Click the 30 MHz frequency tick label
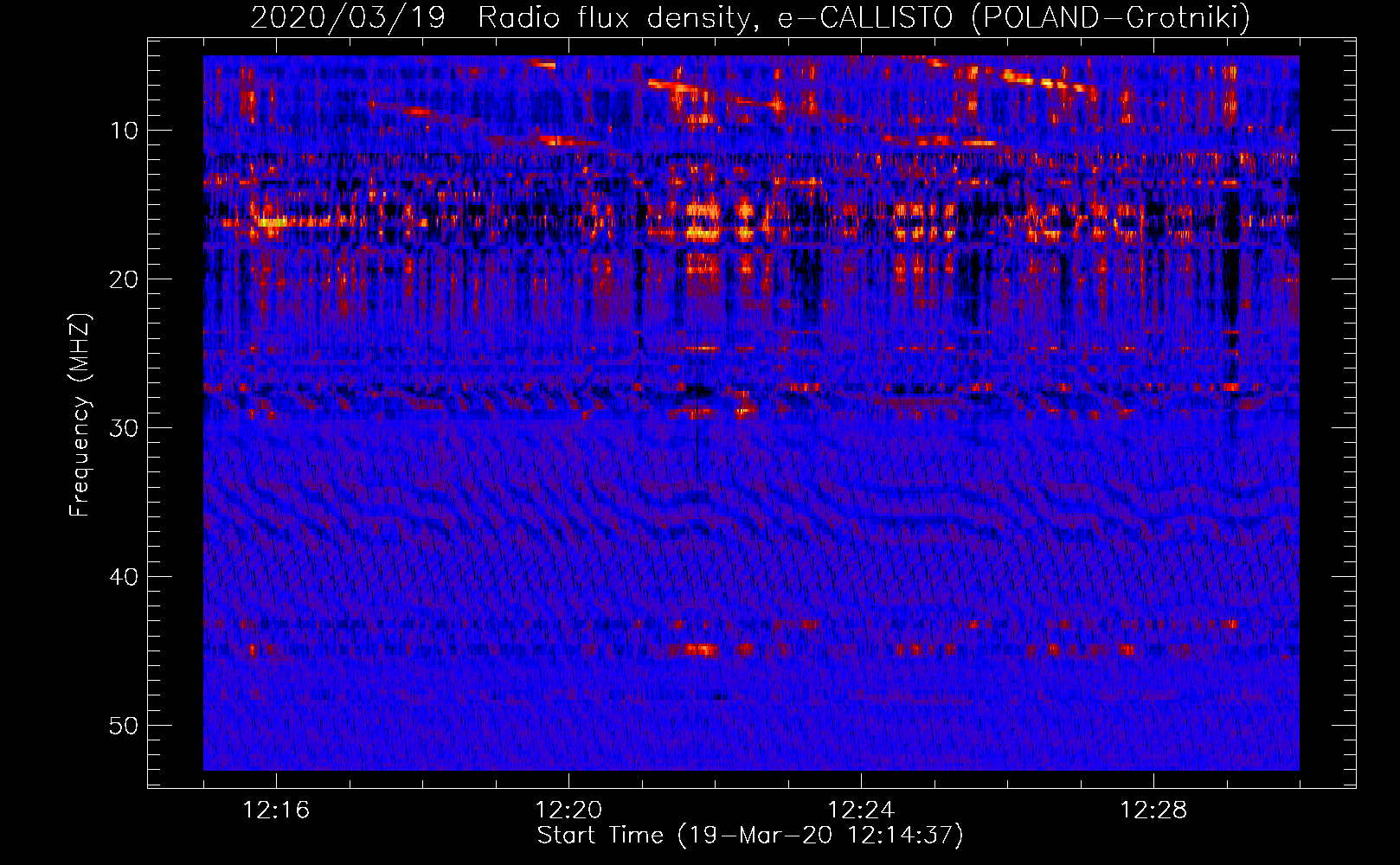This screenshot has width=1400, height=865. coord(124,428)
